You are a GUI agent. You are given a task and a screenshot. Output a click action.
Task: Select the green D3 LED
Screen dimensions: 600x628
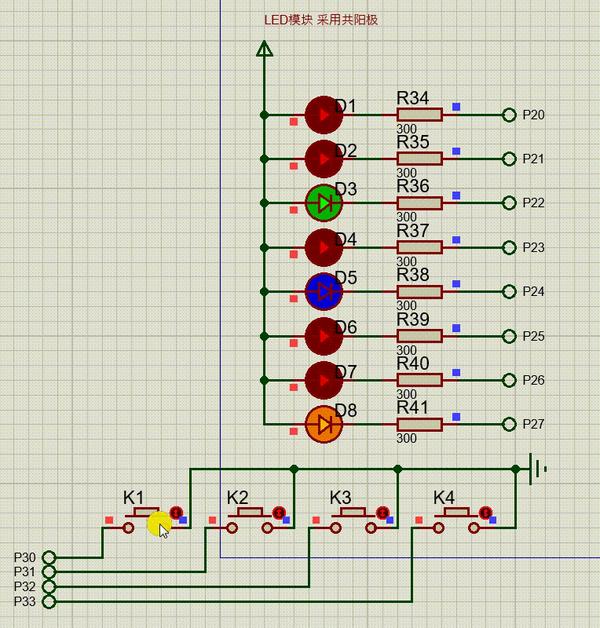tap(324, 203)
